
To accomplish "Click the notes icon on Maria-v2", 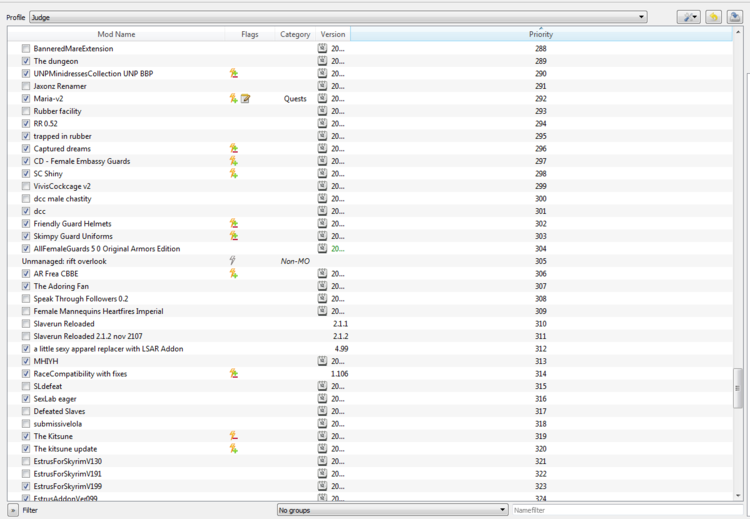I will [x=245, y=99].
